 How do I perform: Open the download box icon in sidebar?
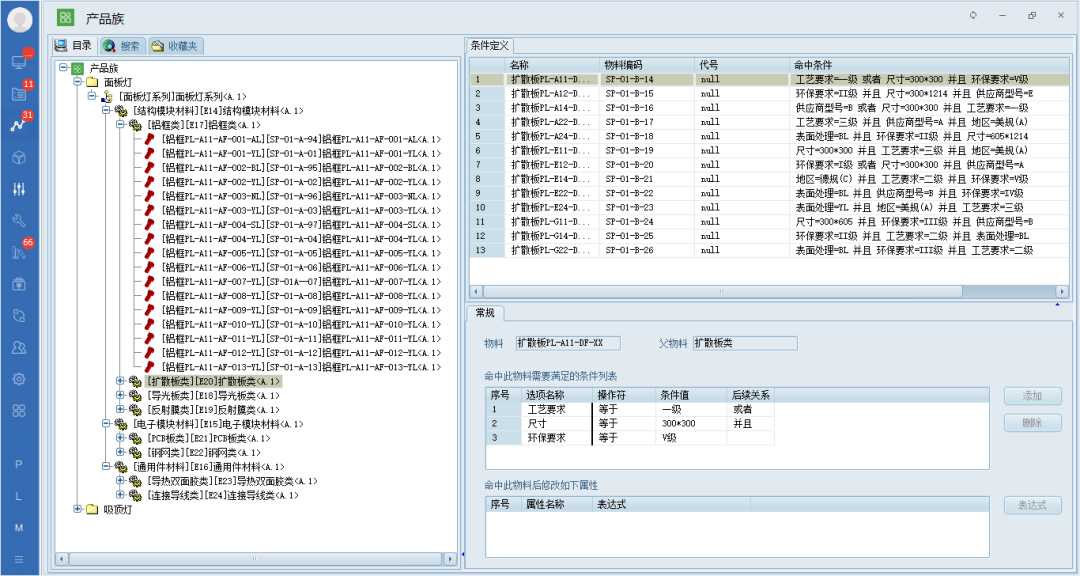coord(19,284)
